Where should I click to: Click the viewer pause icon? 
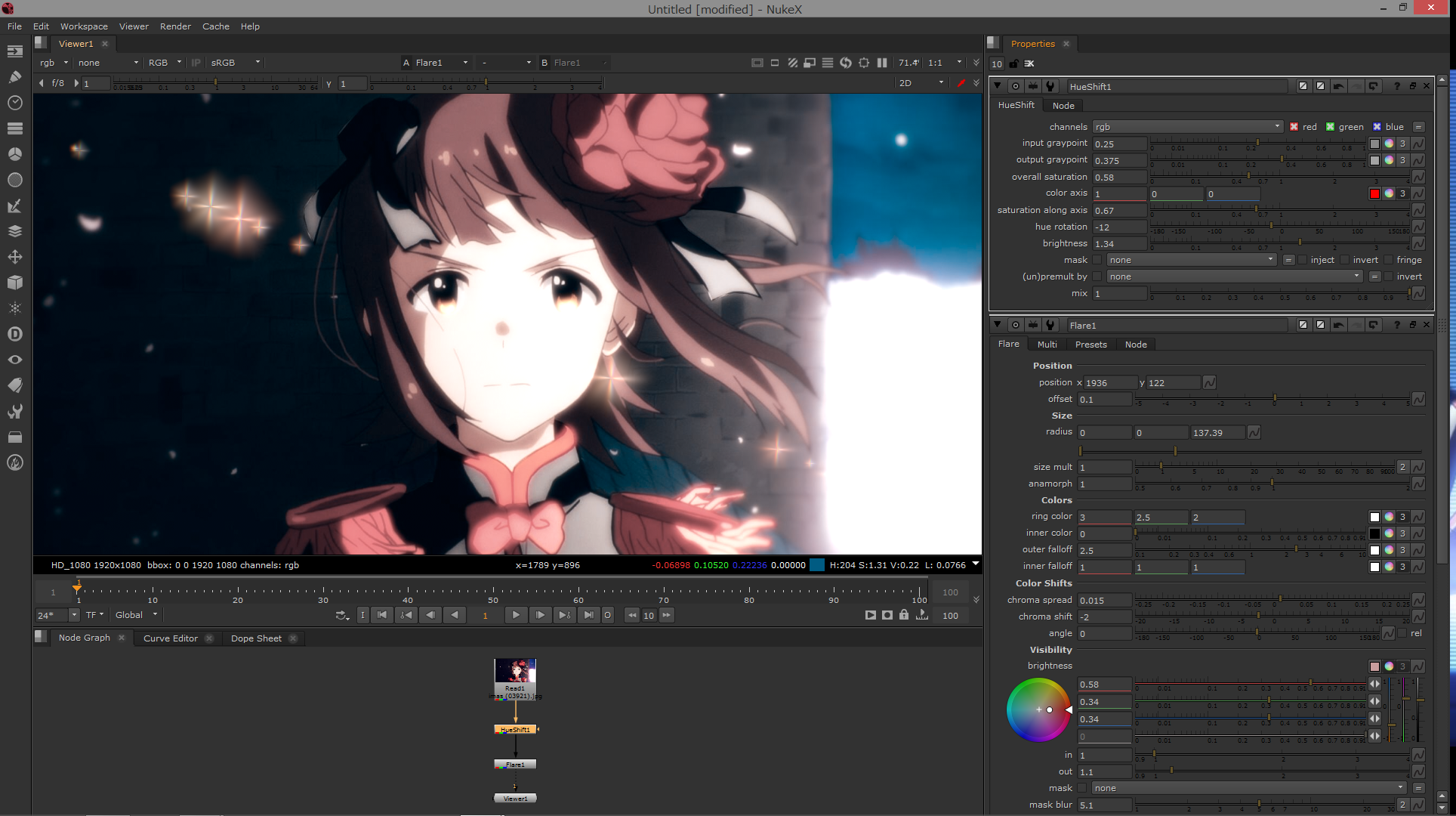(x=881, y=63)
